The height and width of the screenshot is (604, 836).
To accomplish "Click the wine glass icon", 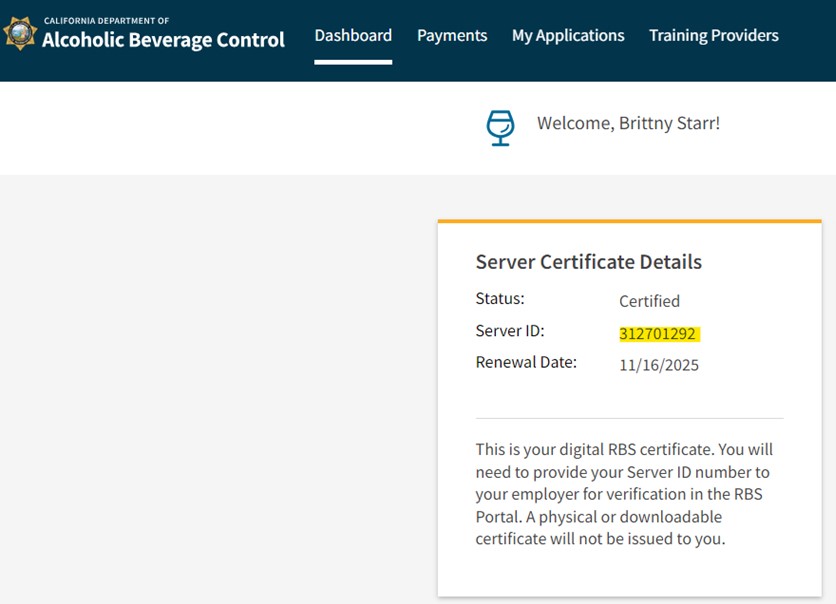I will point(499,127).
